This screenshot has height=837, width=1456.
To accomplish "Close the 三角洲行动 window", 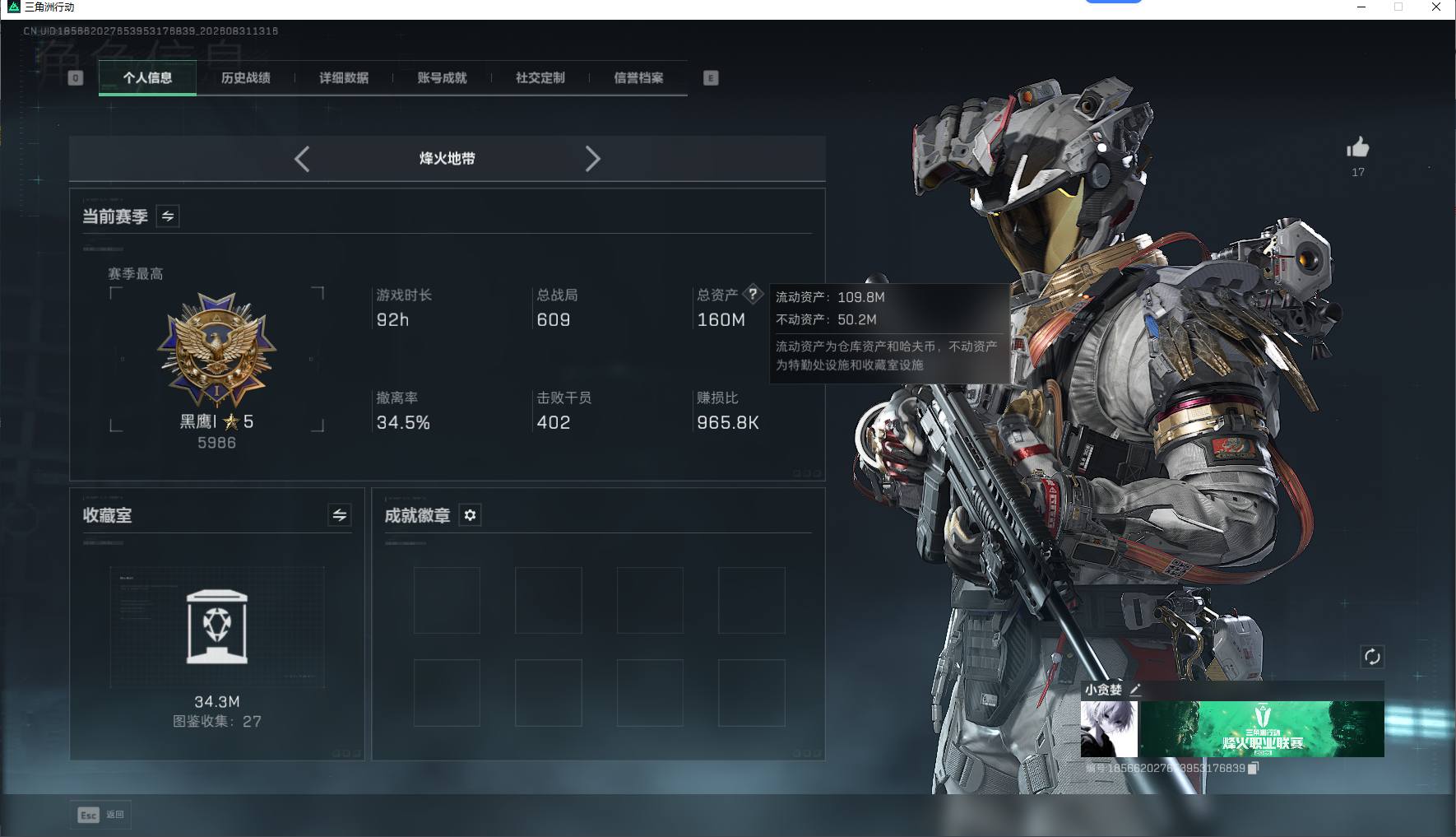I will [x=1436, y=7].
